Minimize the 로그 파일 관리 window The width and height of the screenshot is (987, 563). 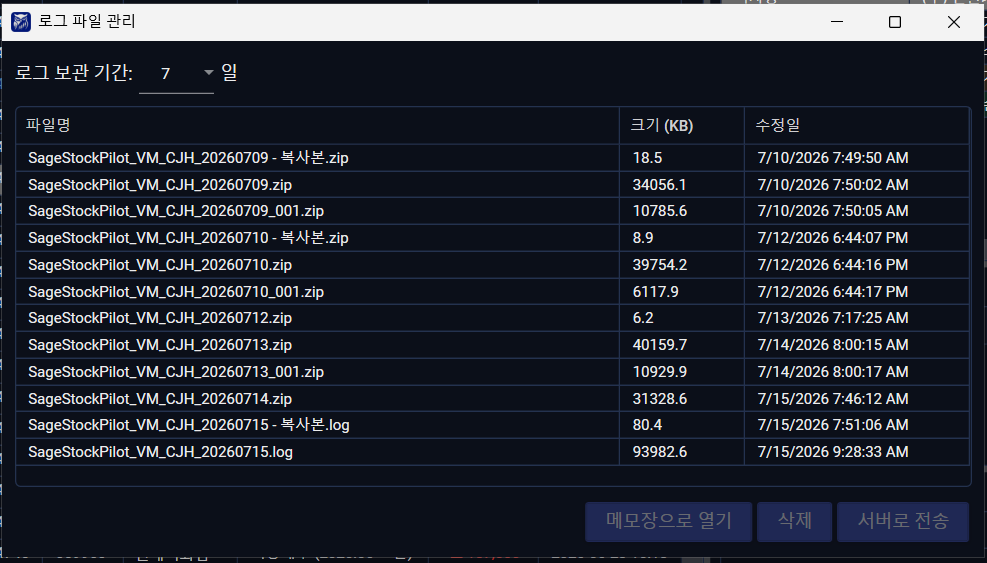coord(837,22)
